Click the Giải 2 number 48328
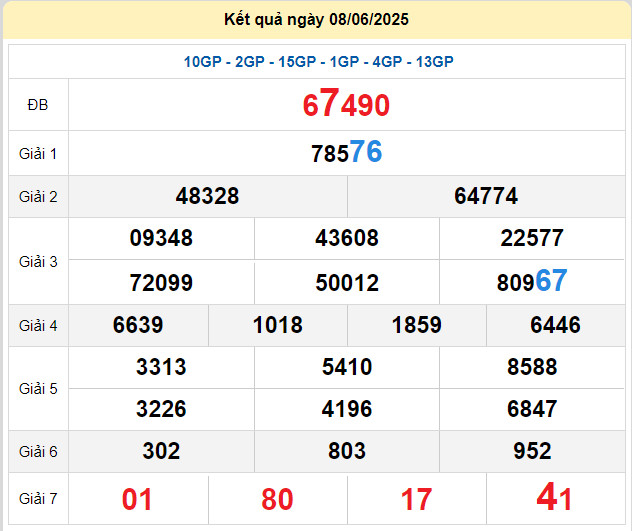 click(207, 196)
